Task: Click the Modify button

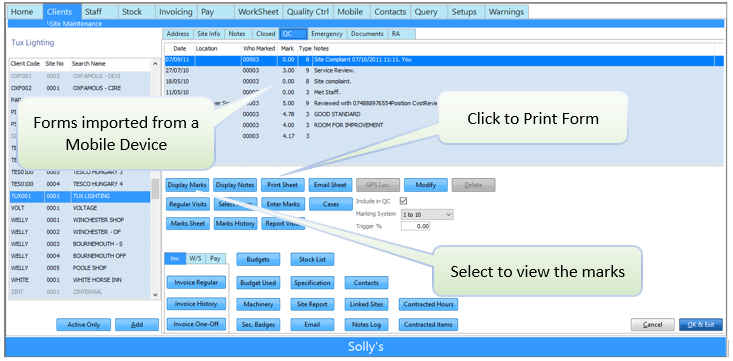Action: pyautogui.click(x=425, y=185)
